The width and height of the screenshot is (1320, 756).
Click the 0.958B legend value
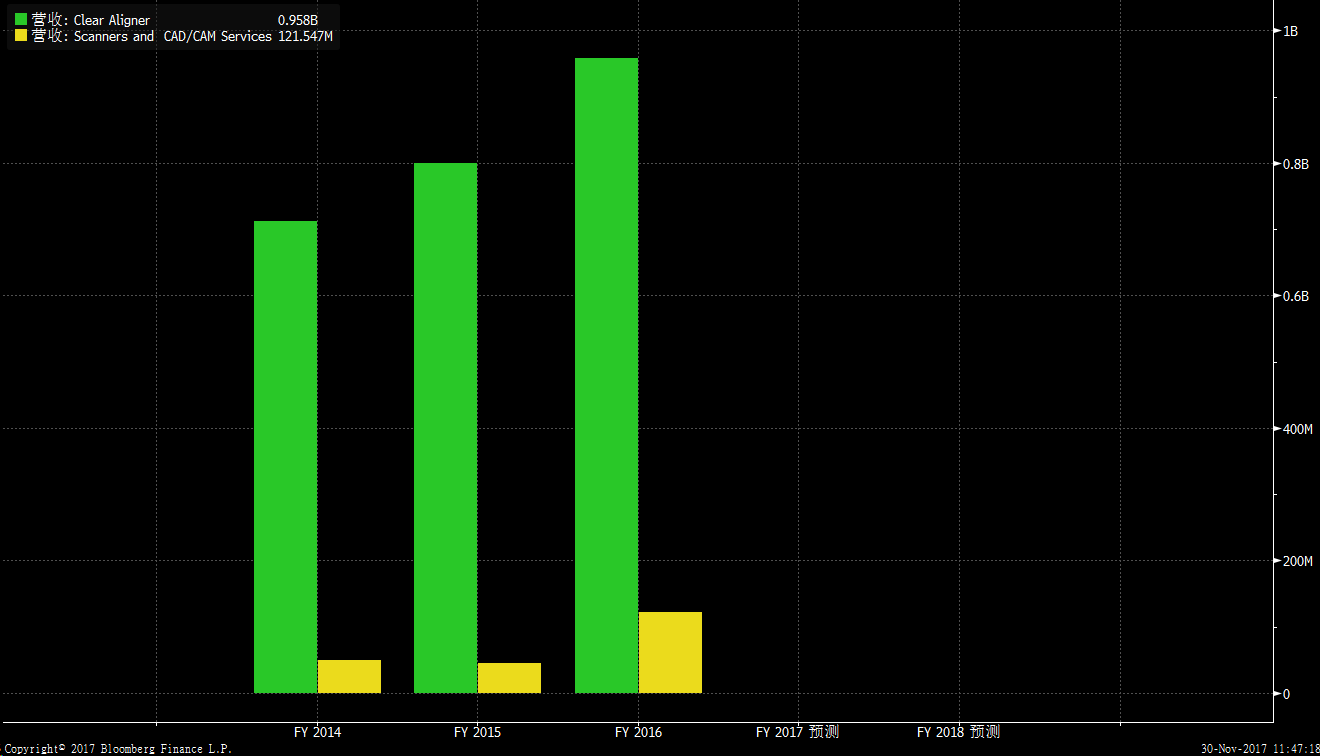[297, 20]
